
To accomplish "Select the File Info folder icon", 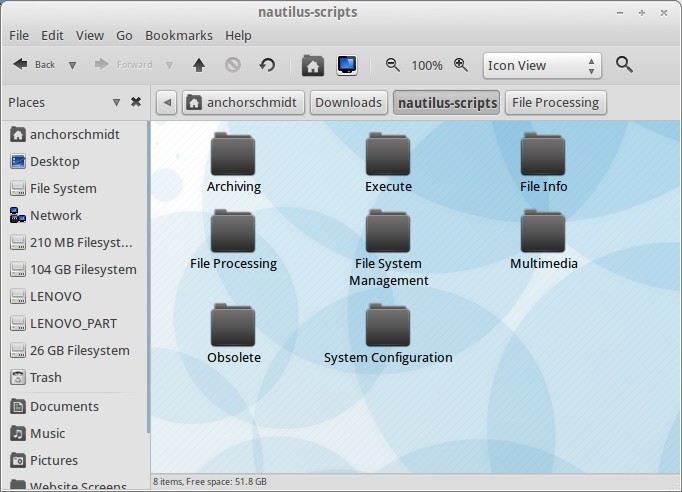I will pyautogui.click(x=543, y=154).
